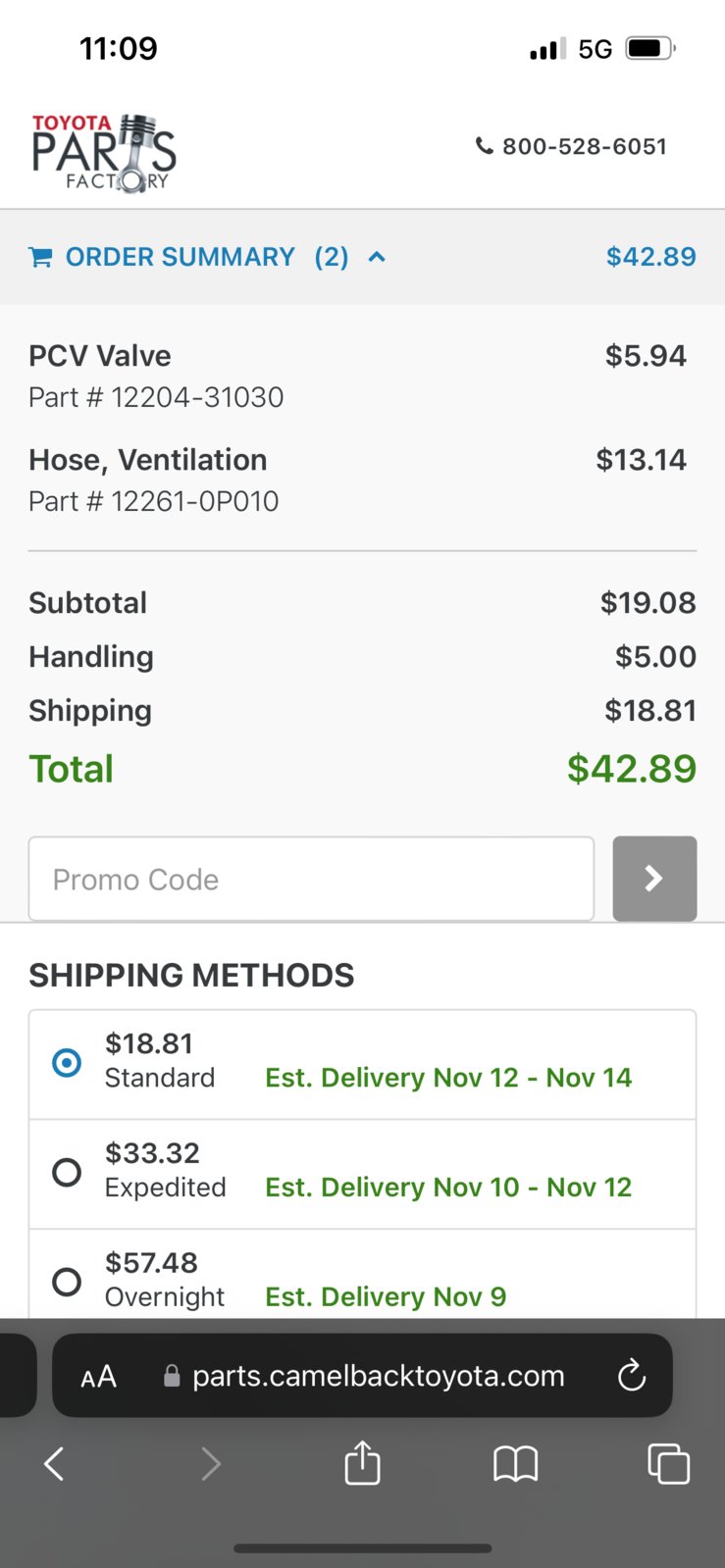Tap the Toyota Parts Factory logo

click(104, 153)
